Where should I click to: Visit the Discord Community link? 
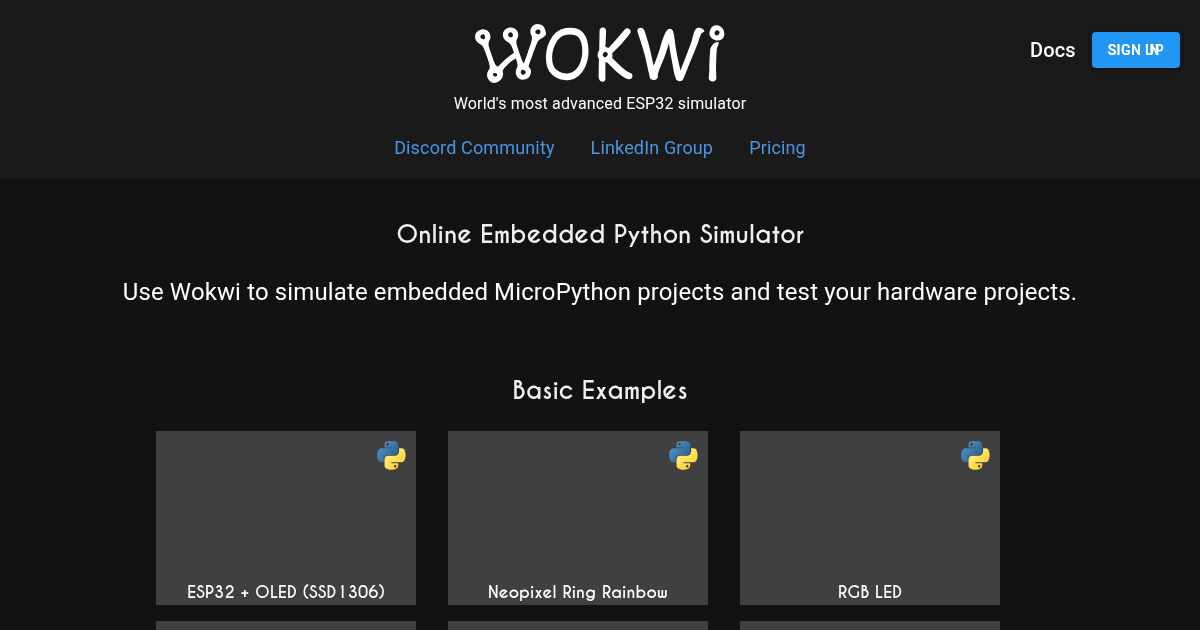[474, 148]
